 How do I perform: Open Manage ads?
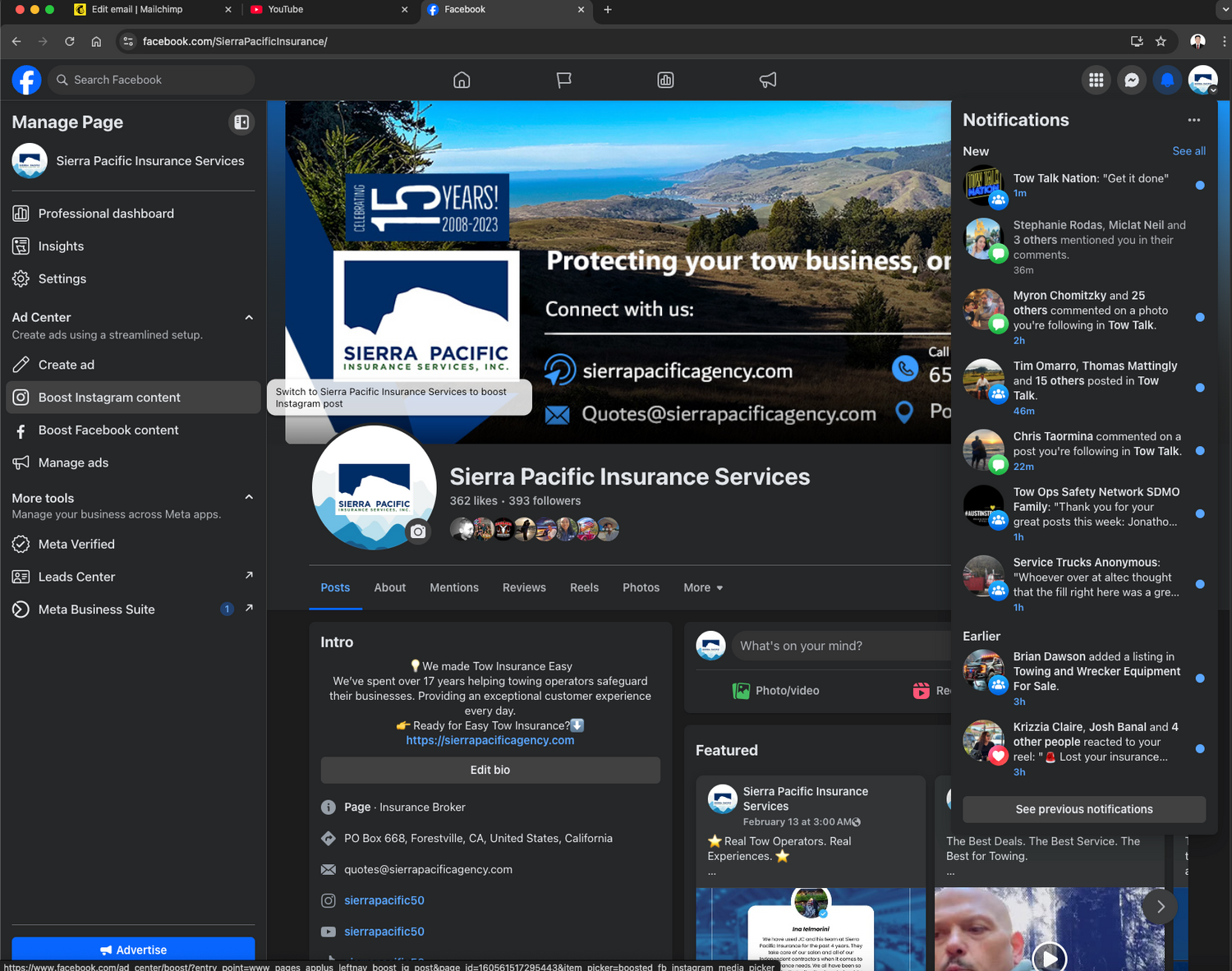click(133, 462)
